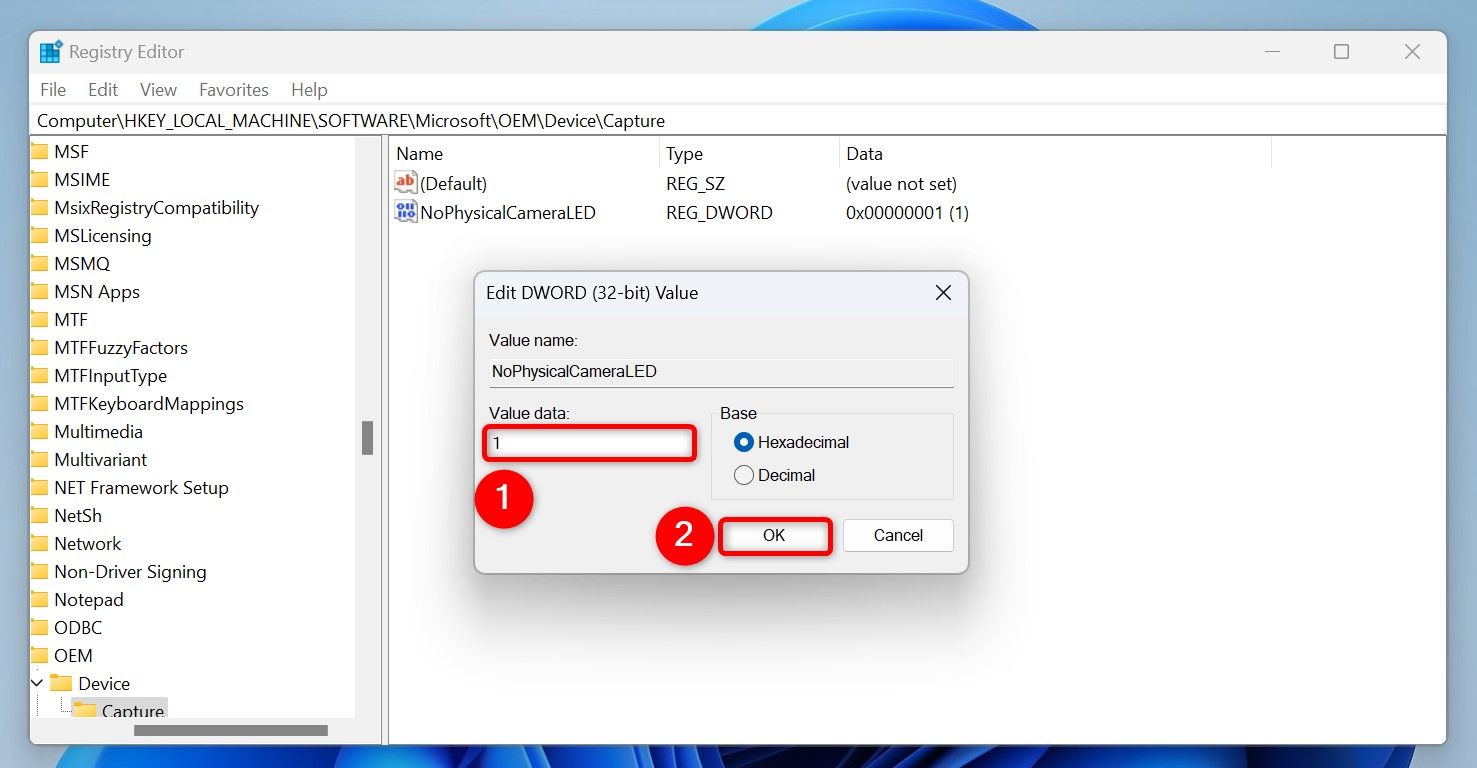
Task: Click the REG_DWORD type cell
Action: [x=719, y=213]
